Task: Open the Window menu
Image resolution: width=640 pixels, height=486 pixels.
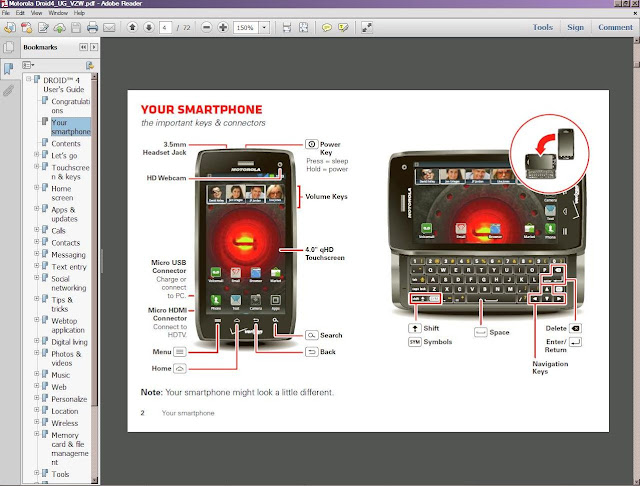Action: 58,13
